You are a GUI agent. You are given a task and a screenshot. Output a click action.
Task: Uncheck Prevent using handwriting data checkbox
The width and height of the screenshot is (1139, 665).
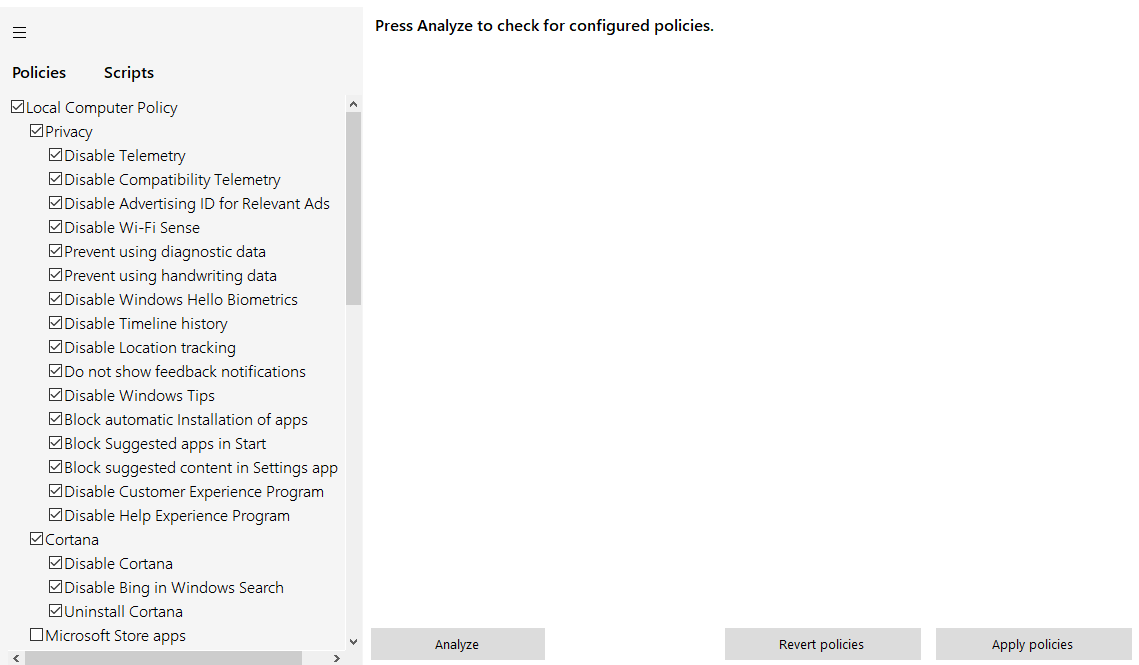pyautogui.click(x=55, y=275)
